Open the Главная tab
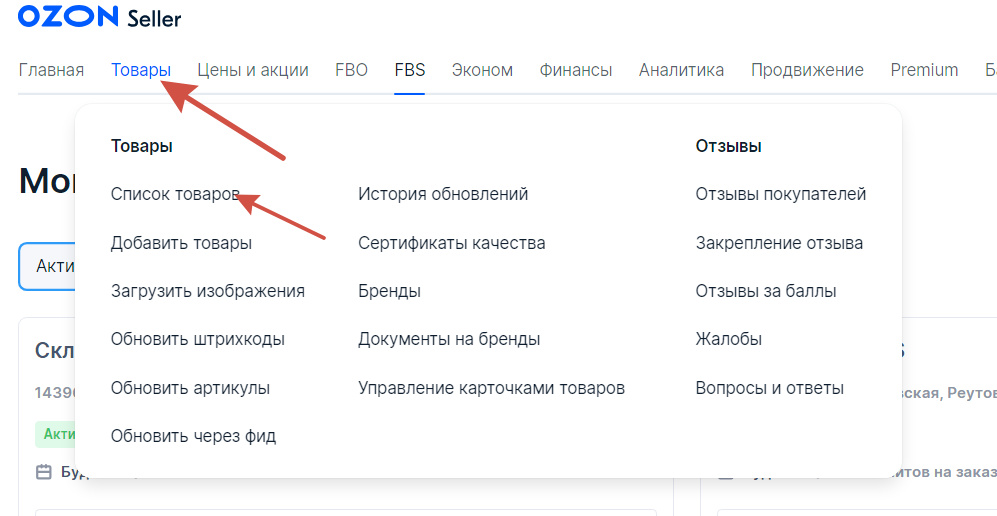997x516 pixels. (52, 70)
